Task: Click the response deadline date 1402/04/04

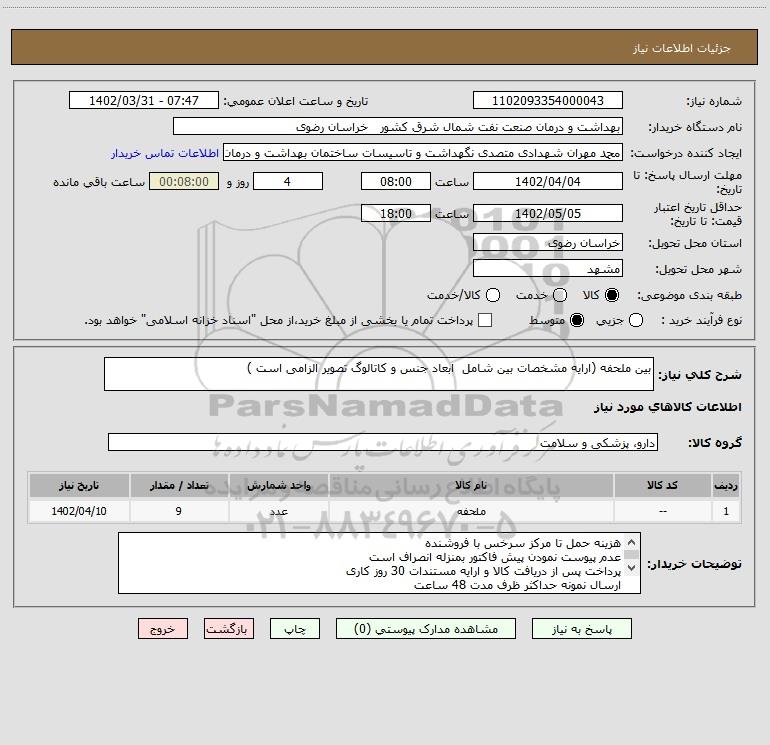Action: coord(548,181)
